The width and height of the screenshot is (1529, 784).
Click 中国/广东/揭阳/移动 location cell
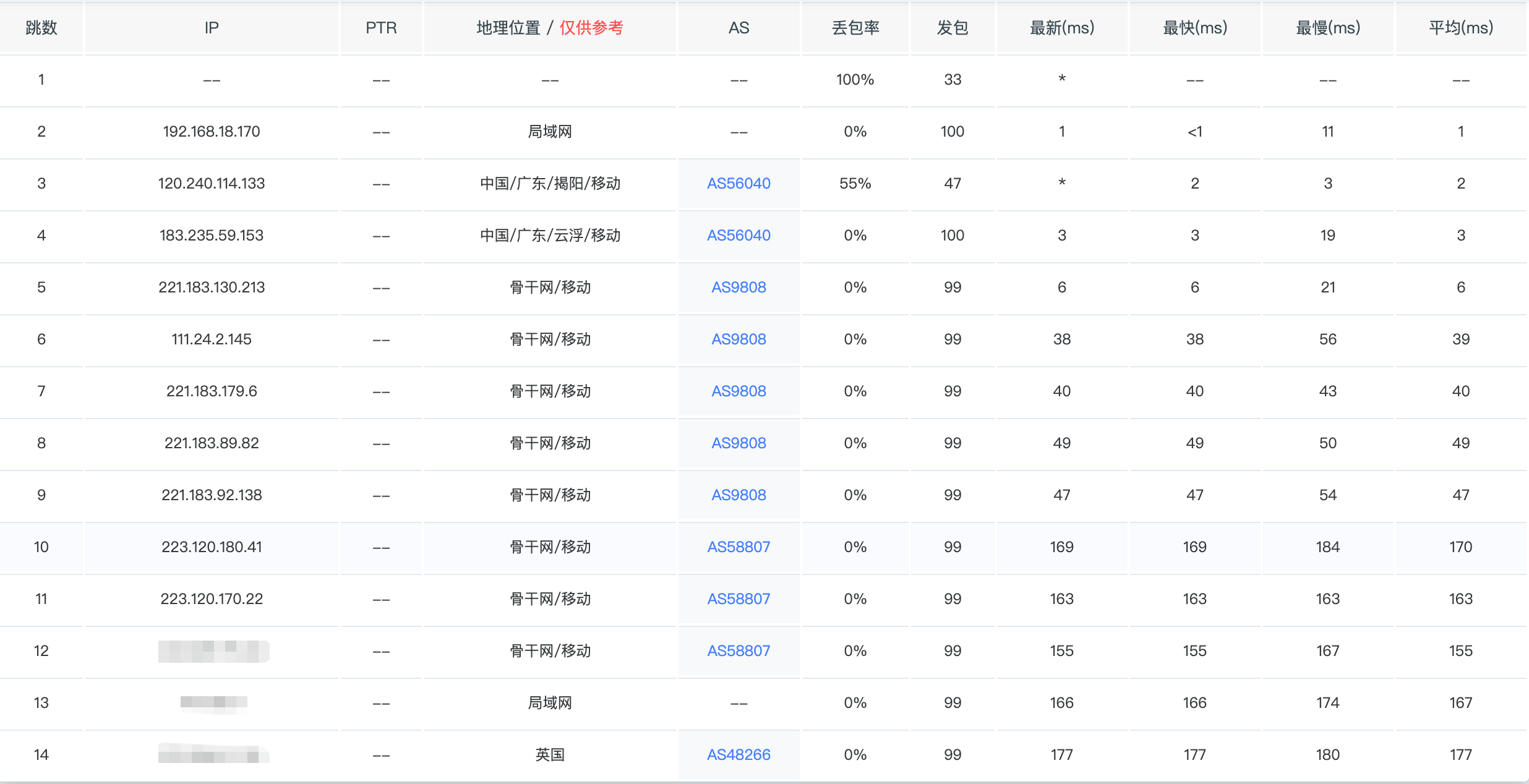550,184
